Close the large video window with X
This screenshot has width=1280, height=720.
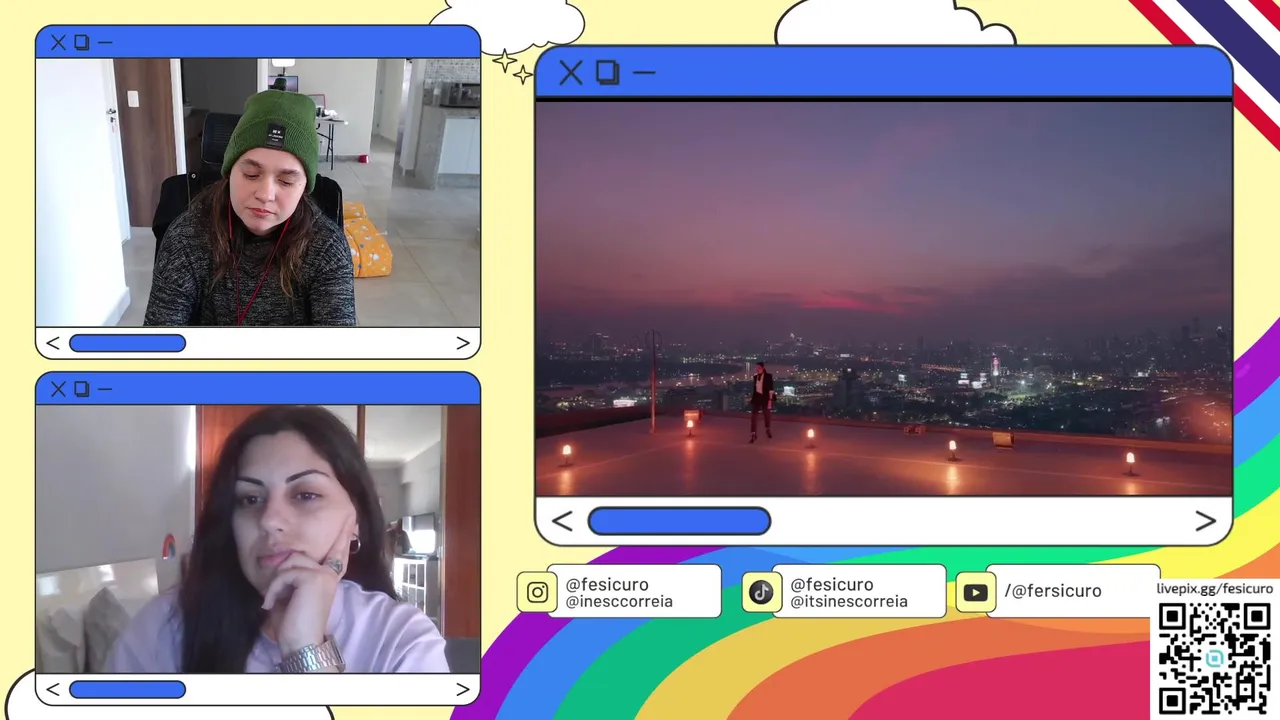coord(570,72)
